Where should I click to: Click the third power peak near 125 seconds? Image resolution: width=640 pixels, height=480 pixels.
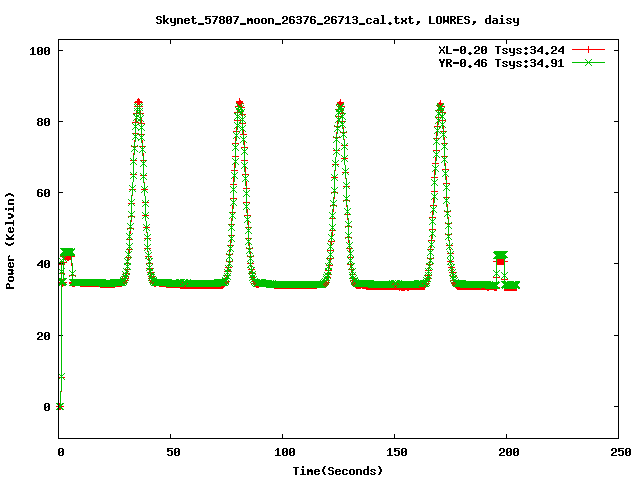pyautogui.click(x=340, y=103)
